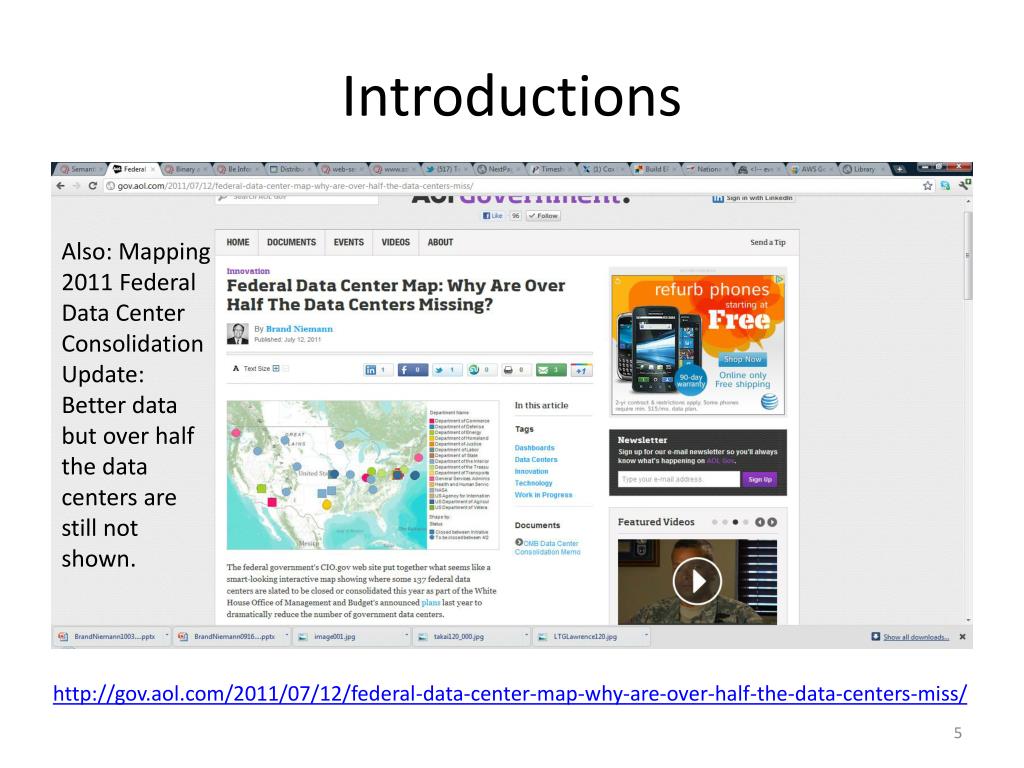Close the downloads bar
This screenshot has width=1024, height=768.
tap(962, 637)
